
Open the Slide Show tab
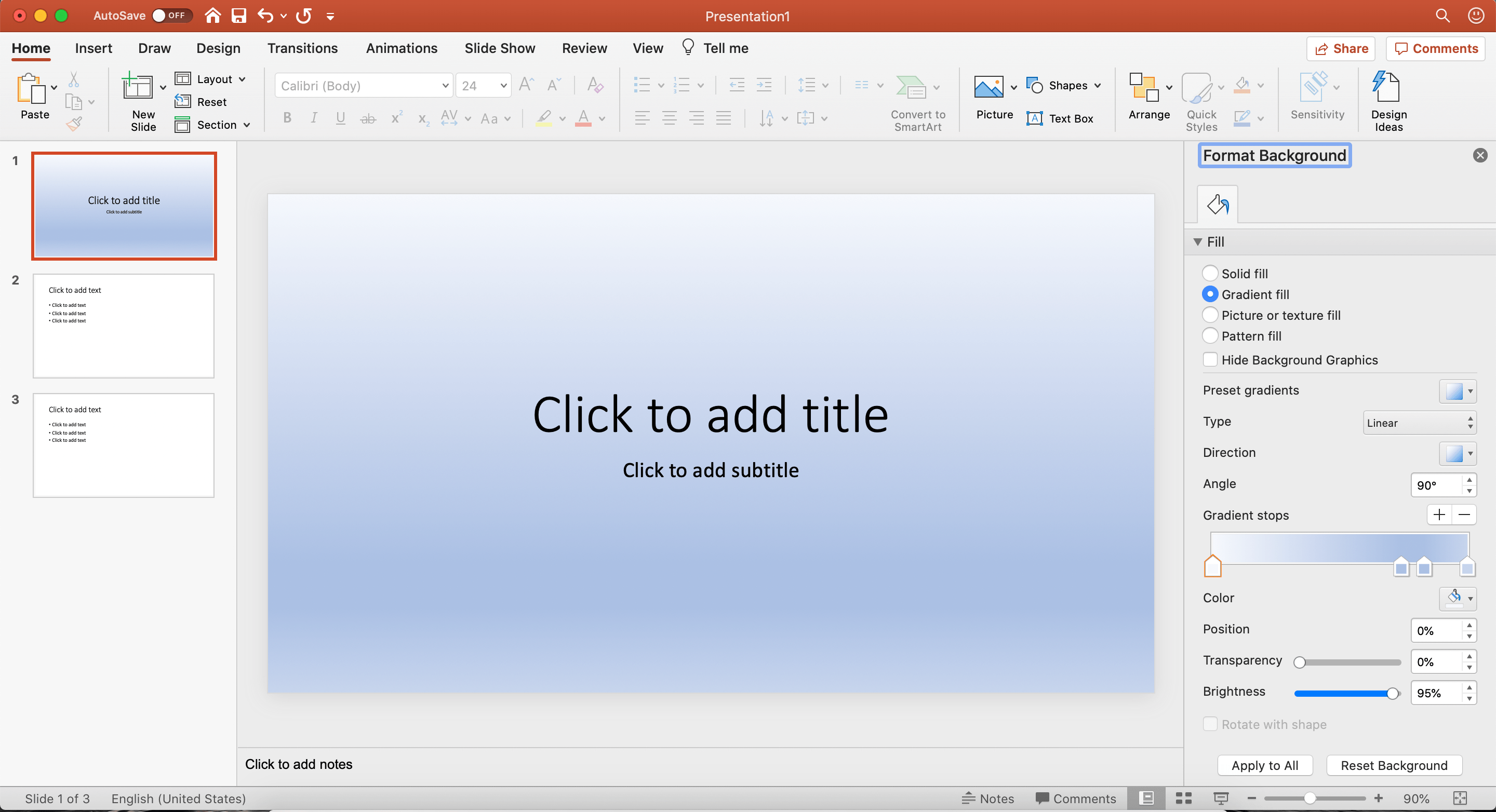pyautogui.click(x=499, y=48)
